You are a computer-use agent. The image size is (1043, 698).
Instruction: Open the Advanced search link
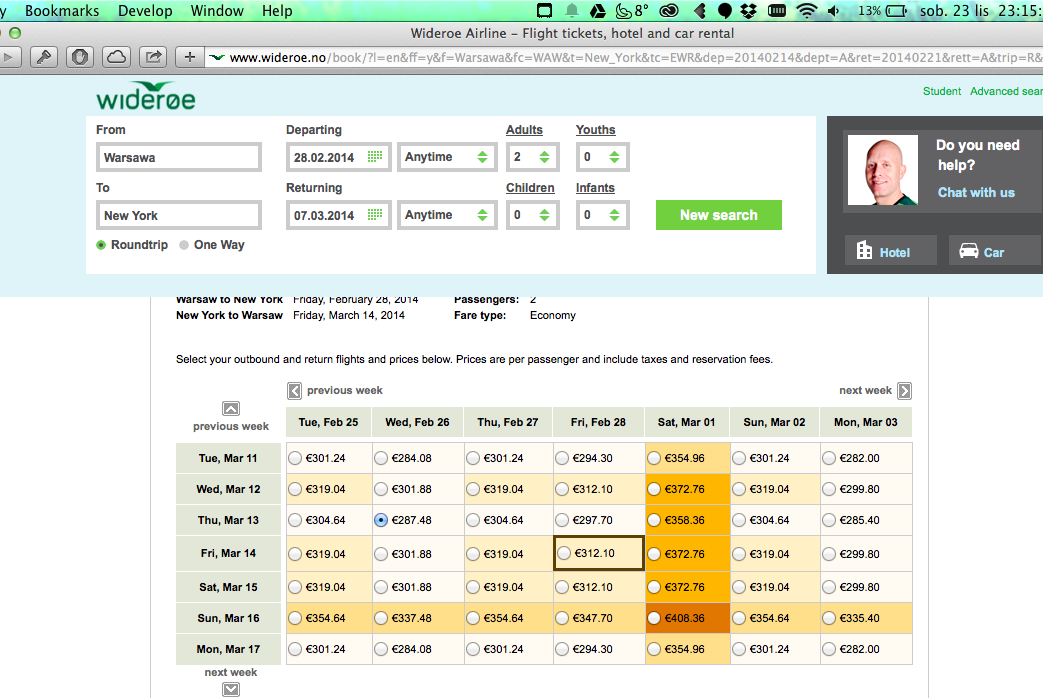1006,91
